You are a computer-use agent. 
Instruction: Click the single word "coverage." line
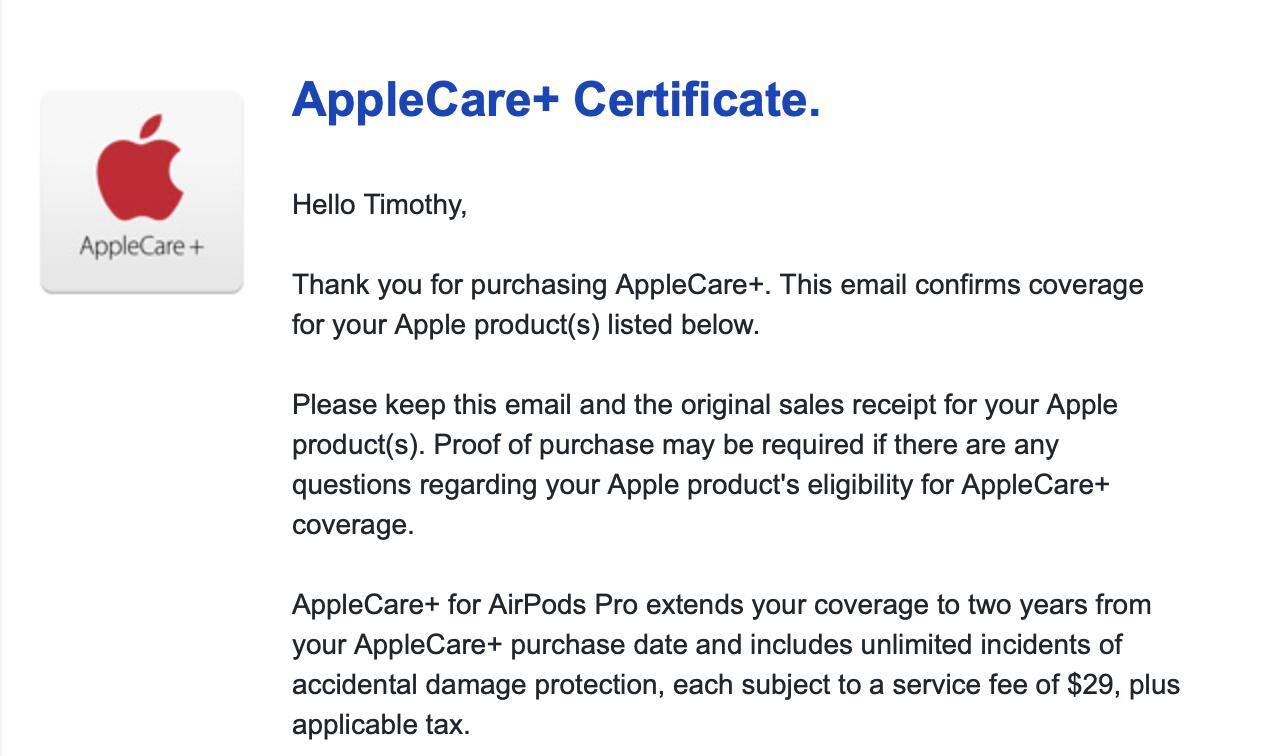point(352,525)
